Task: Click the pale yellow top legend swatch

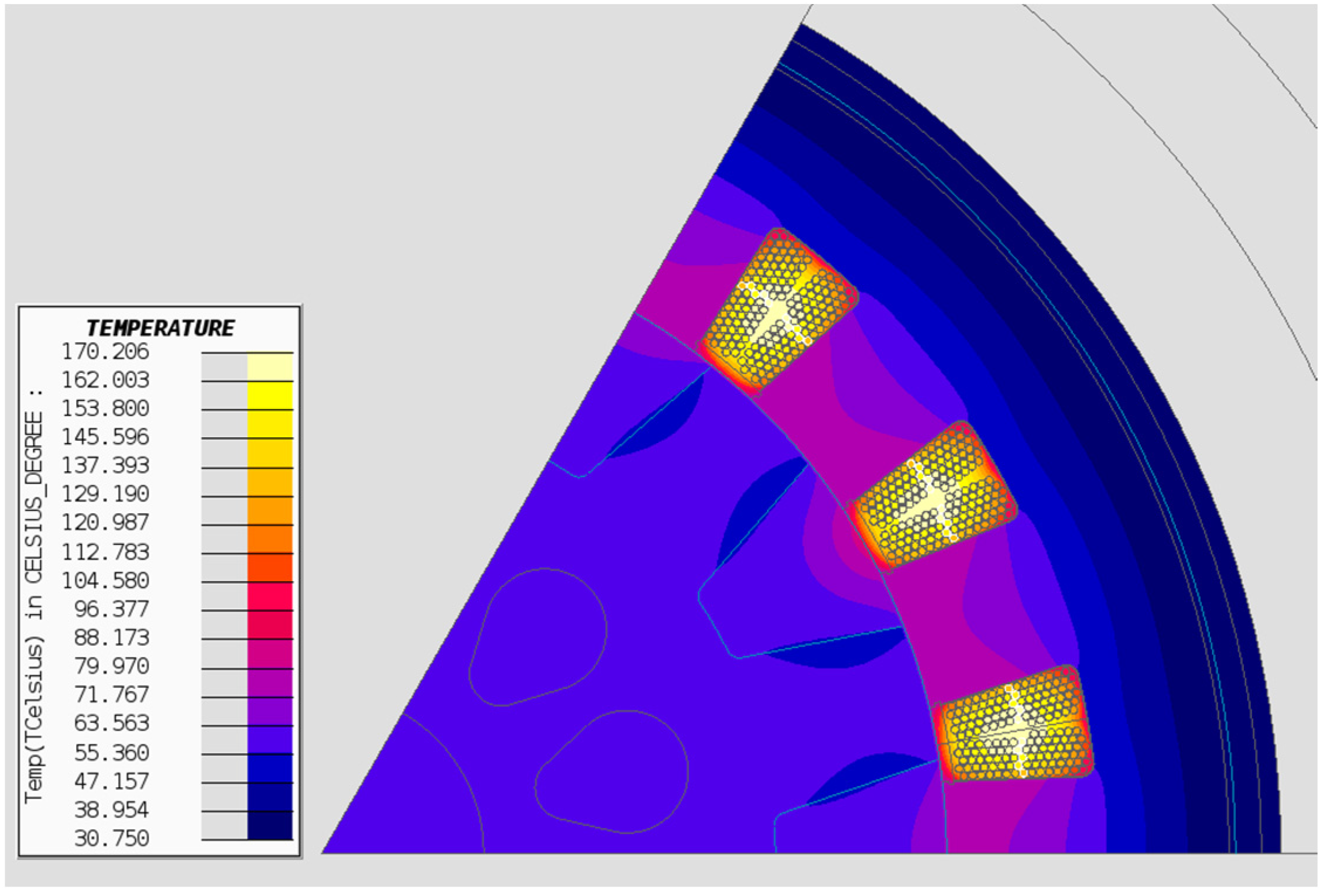Action: pyautogui.click(x=269, y=367)
